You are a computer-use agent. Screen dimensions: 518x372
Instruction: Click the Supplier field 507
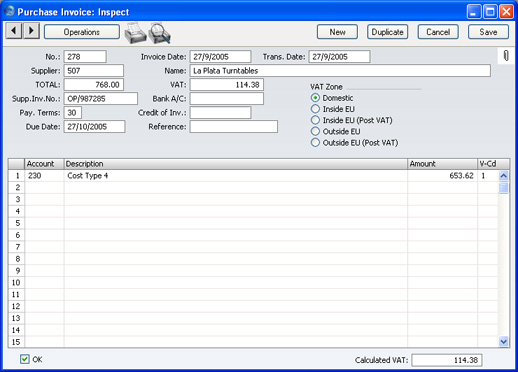[x=94, y=71]
